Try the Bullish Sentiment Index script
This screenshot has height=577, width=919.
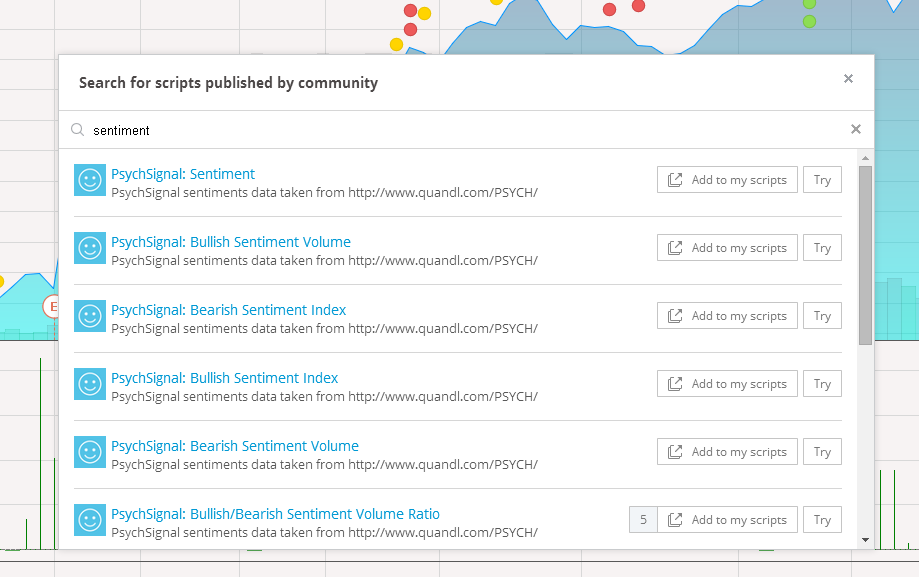click(x=822, y=384)
